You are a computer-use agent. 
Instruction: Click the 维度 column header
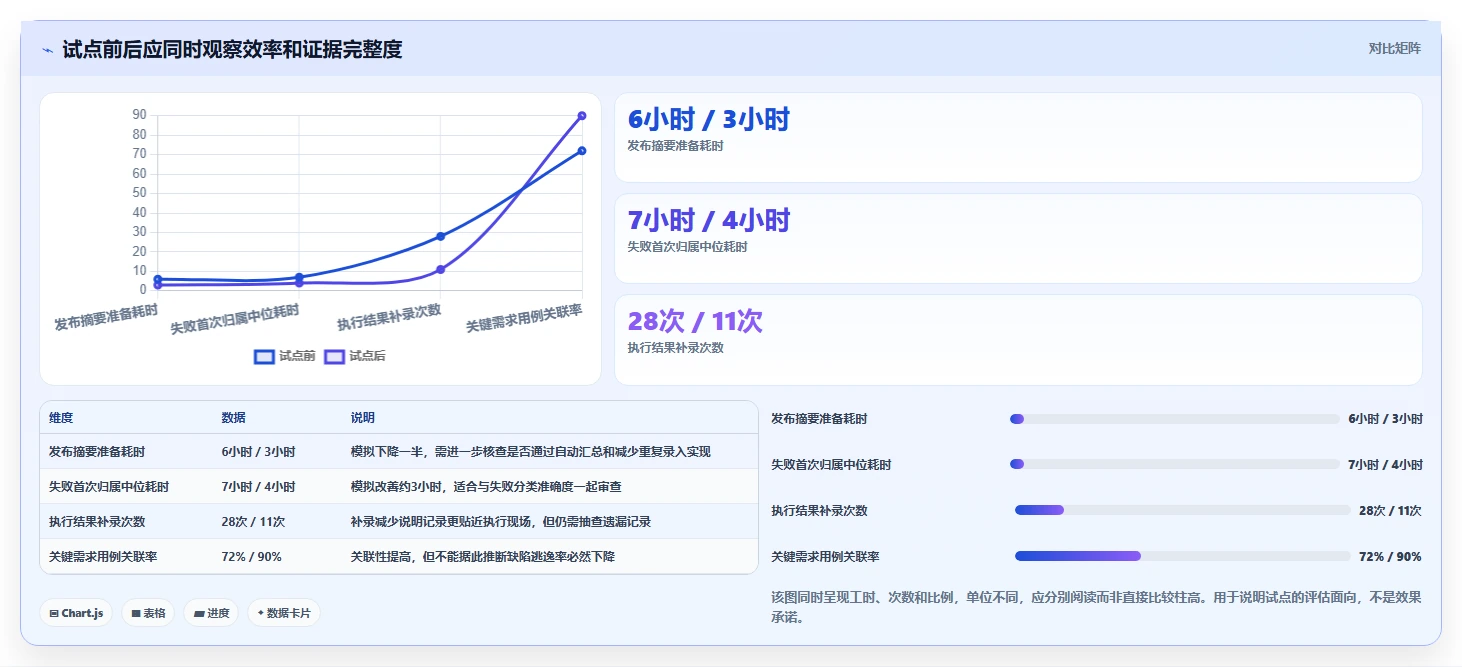[61, 417]
